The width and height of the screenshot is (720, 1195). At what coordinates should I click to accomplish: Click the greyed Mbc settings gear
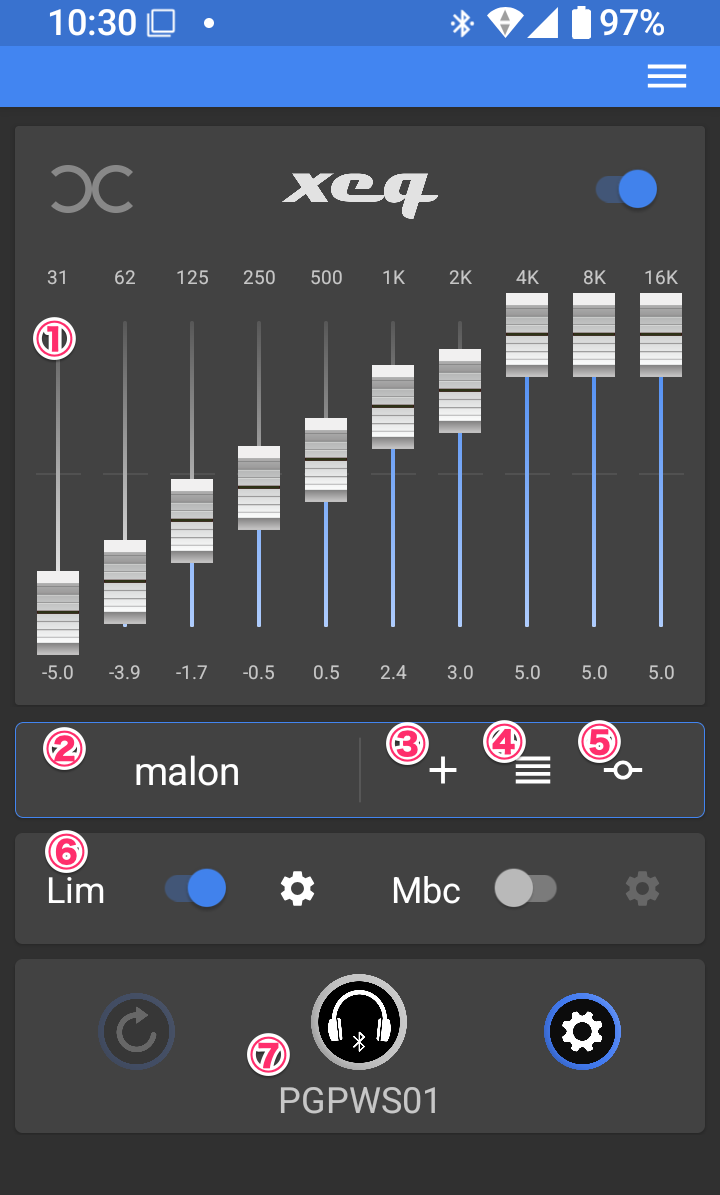642,888
